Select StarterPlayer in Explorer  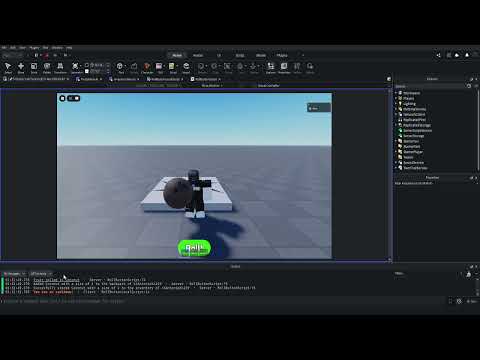(413, 152)
